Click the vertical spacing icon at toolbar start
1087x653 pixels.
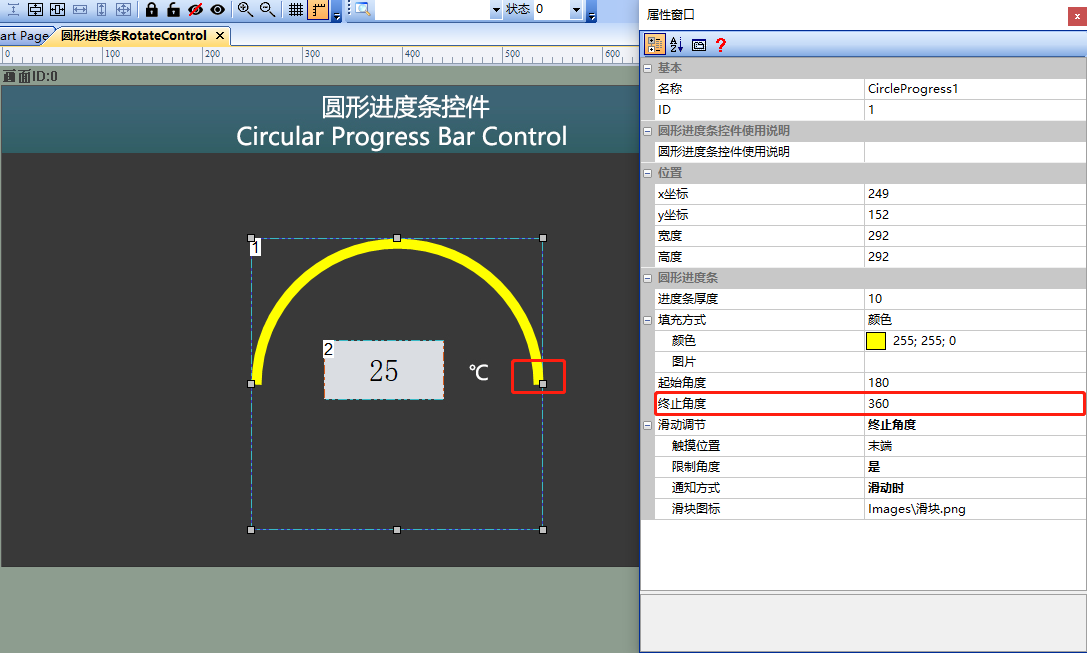point(13,9)
